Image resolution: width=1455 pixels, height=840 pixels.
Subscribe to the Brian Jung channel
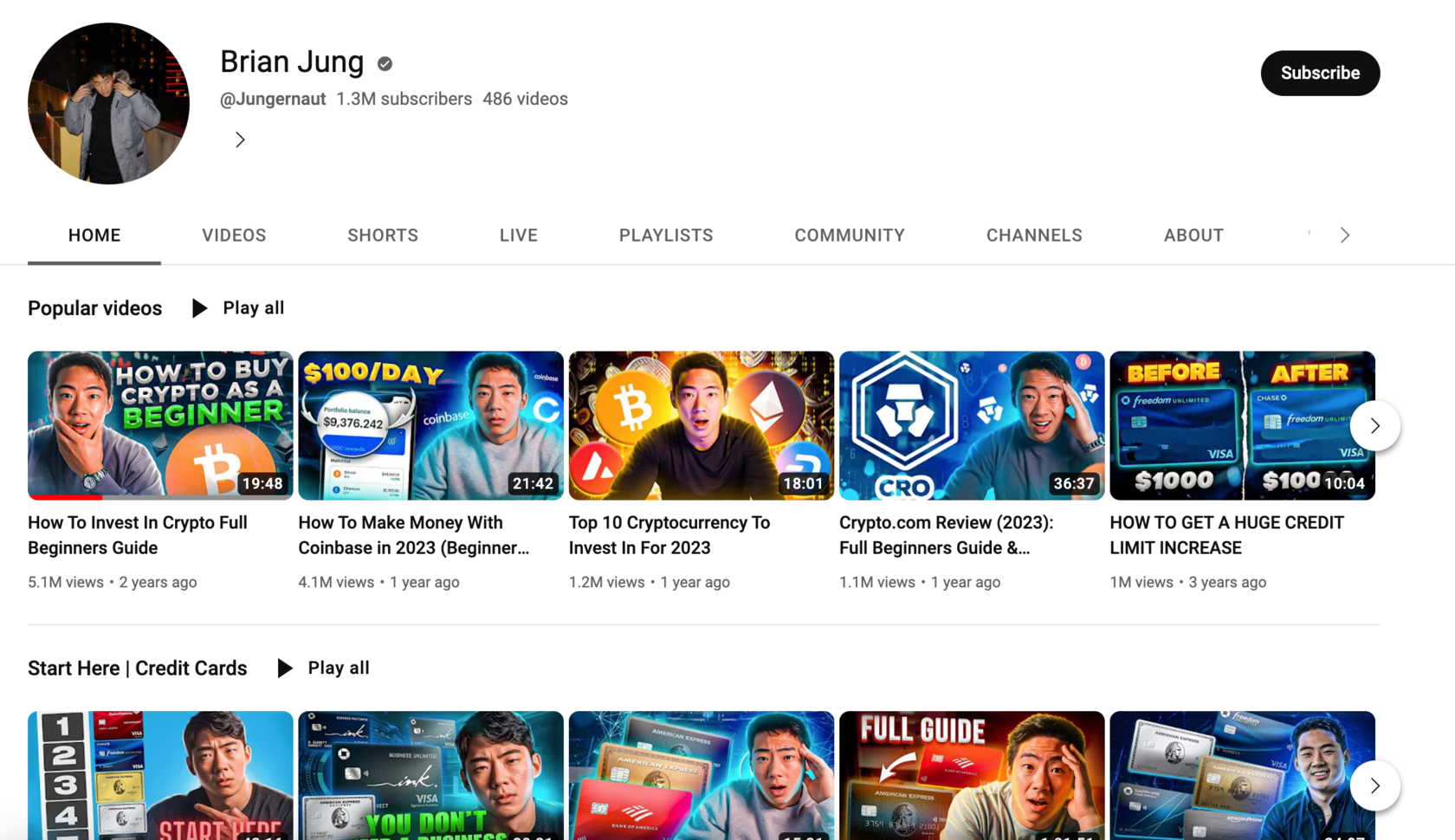coord(1320,73)
